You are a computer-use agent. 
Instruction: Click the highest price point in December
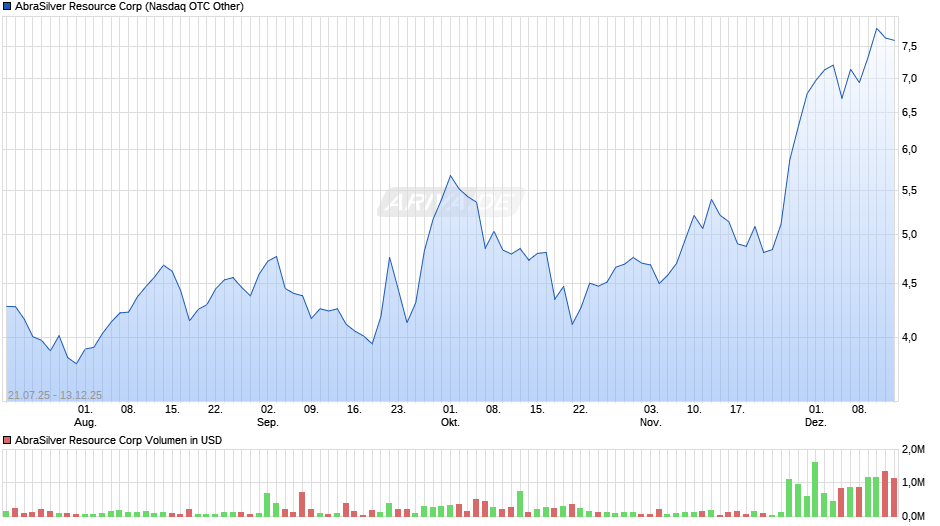(876, 28)
